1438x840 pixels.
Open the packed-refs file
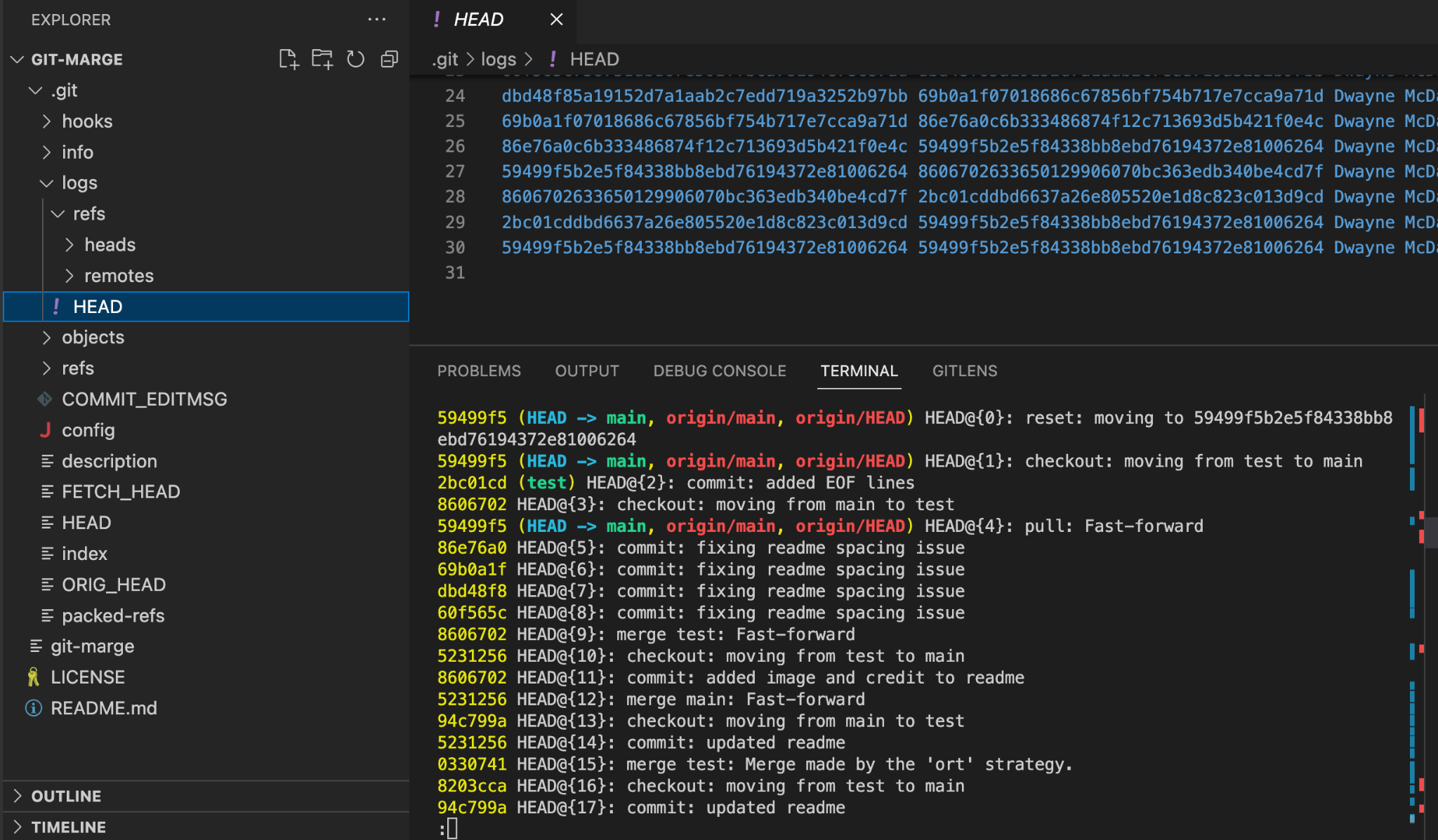pos(112,615)
